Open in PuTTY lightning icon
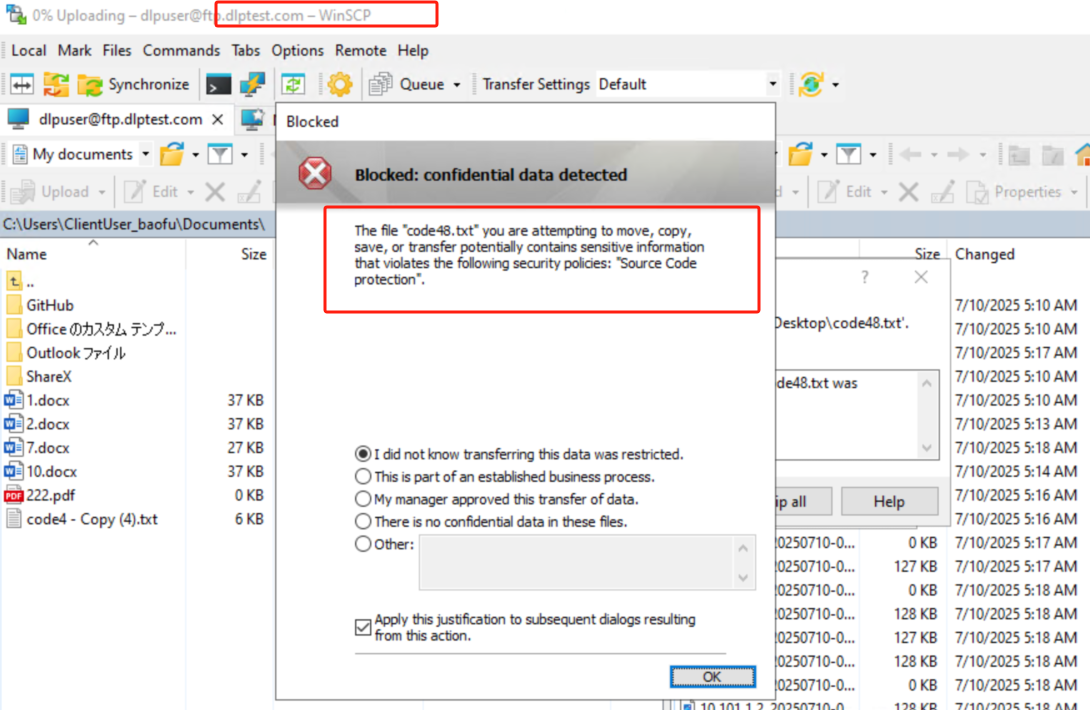 pyautogui.click(x=252, y=85)
